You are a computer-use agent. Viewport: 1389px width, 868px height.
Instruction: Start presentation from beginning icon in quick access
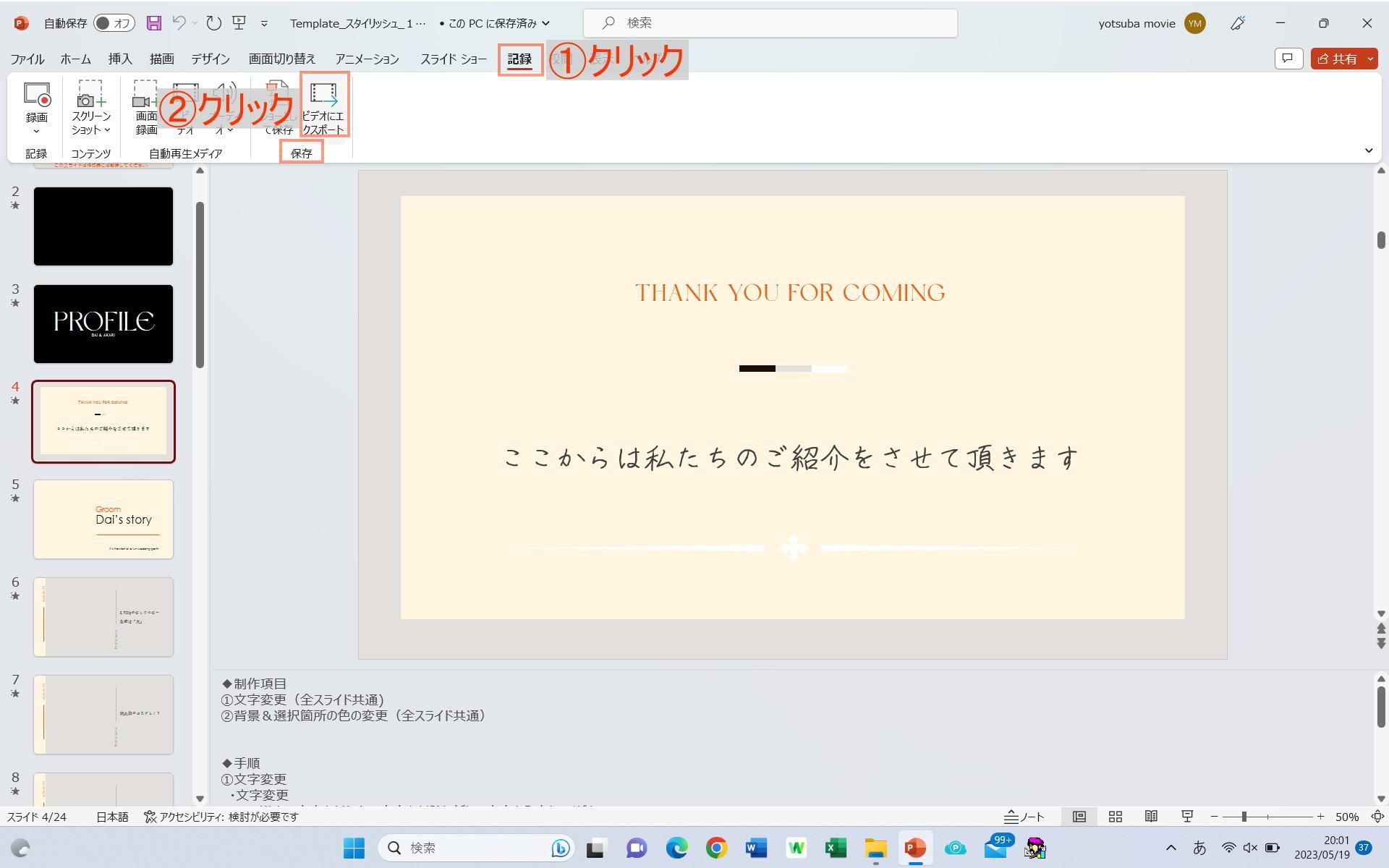click(x=239, y=23)
